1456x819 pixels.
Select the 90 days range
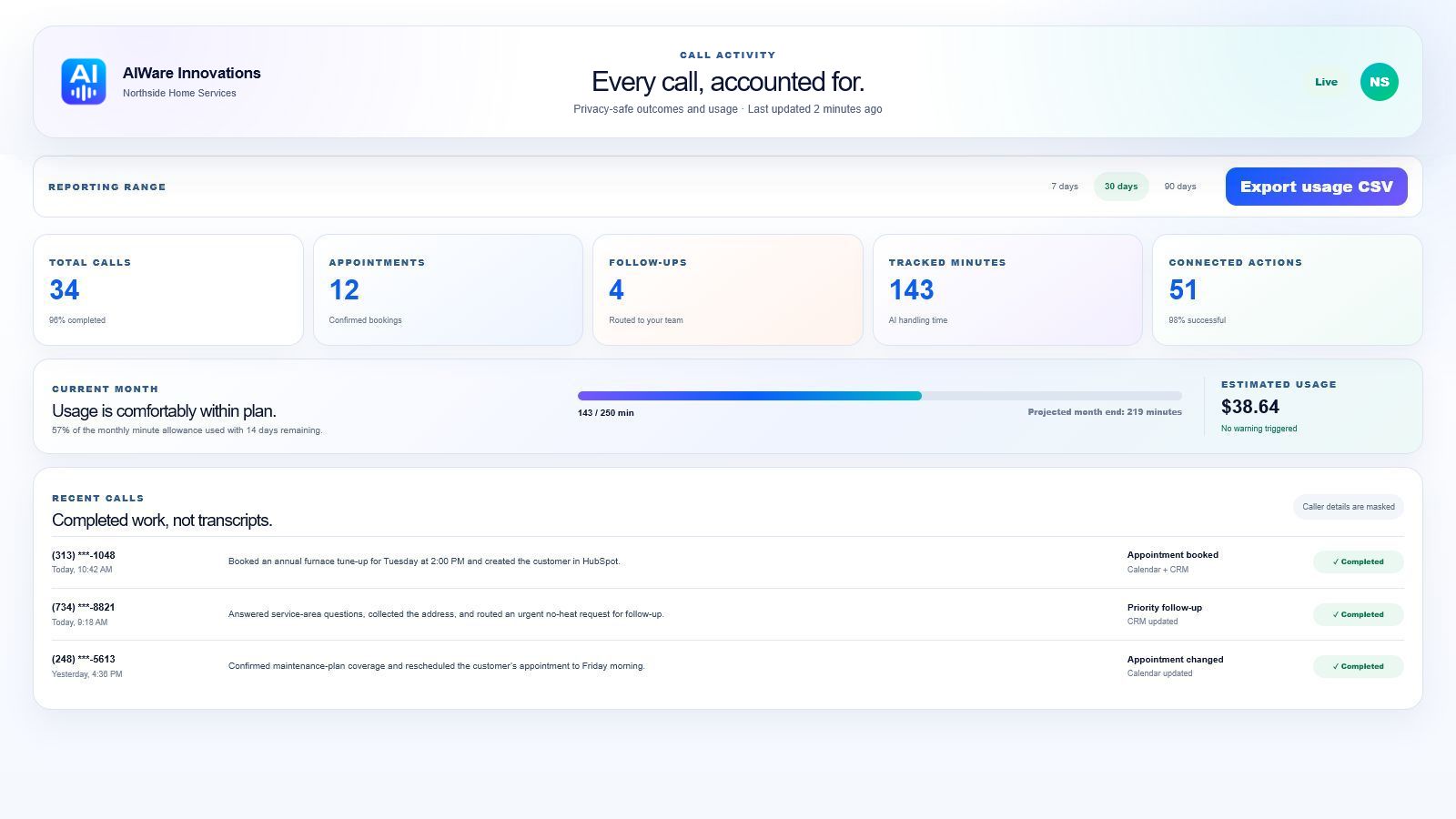point(1179,187)
